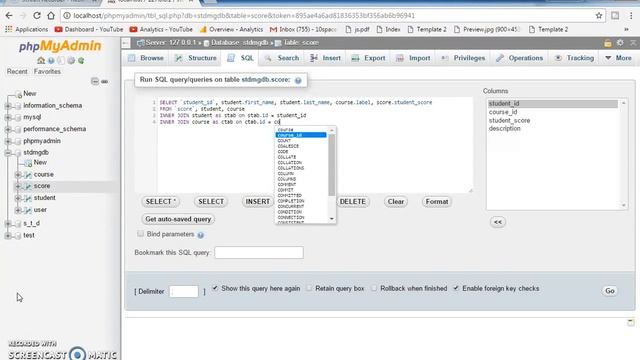Expand phpmyadmin database node

pyautogui.click(x=8, y=141)
